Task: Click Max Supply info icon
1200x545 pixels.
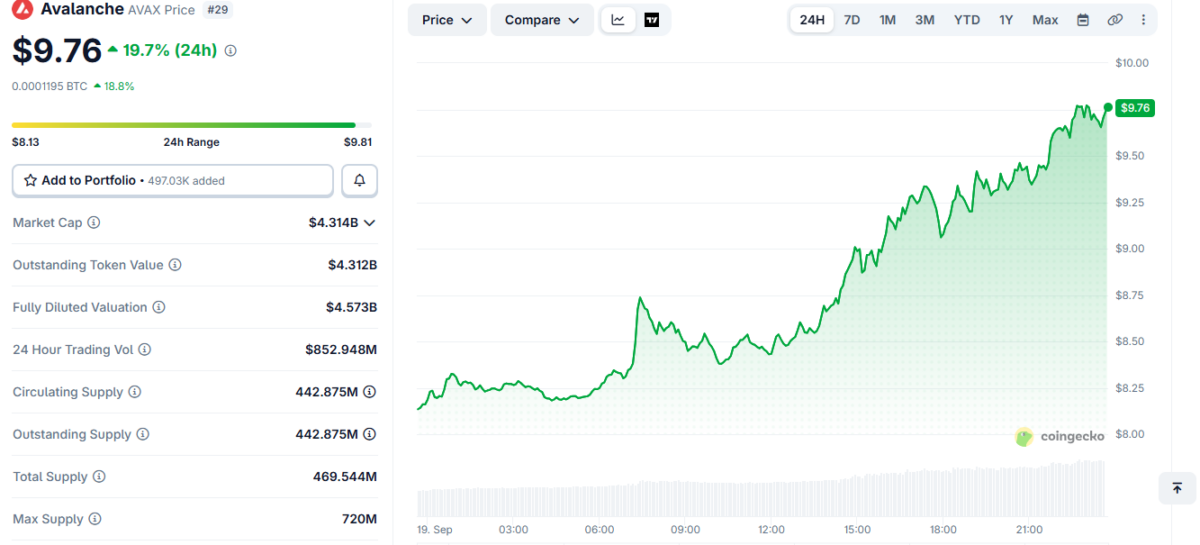Action: [95, 520]
